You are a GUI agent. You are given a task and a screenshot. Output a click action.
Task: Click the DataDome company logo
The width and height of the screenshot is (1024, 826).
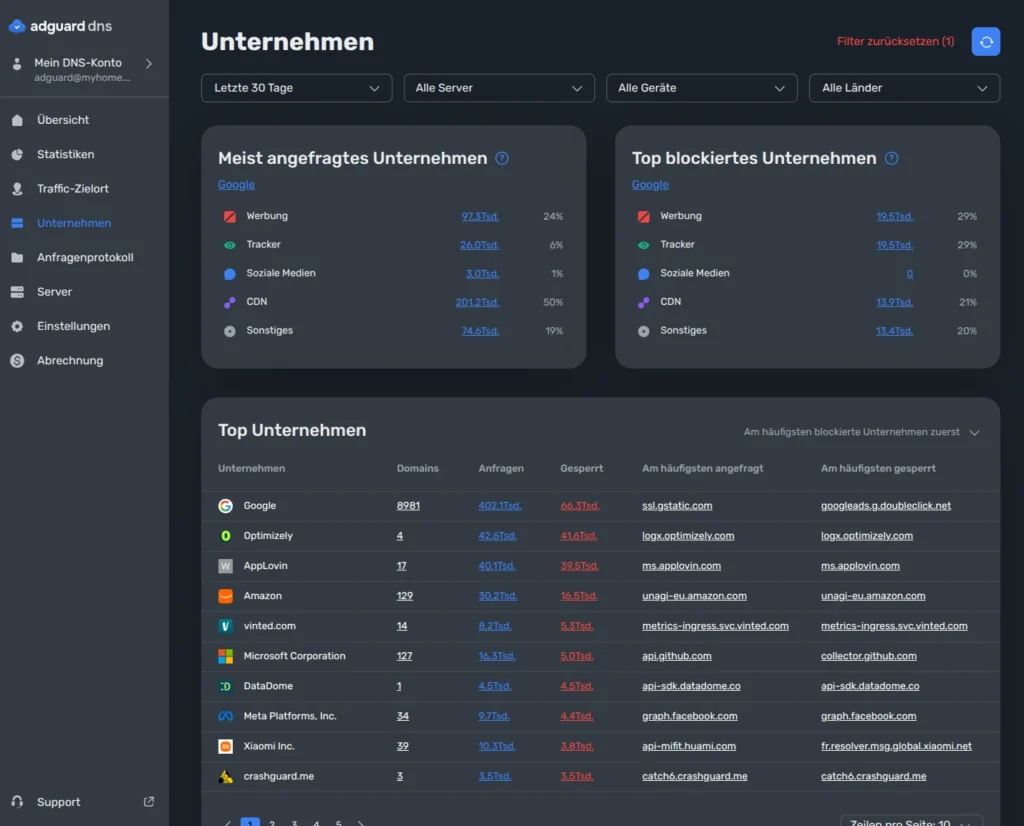tap(225, 686)
